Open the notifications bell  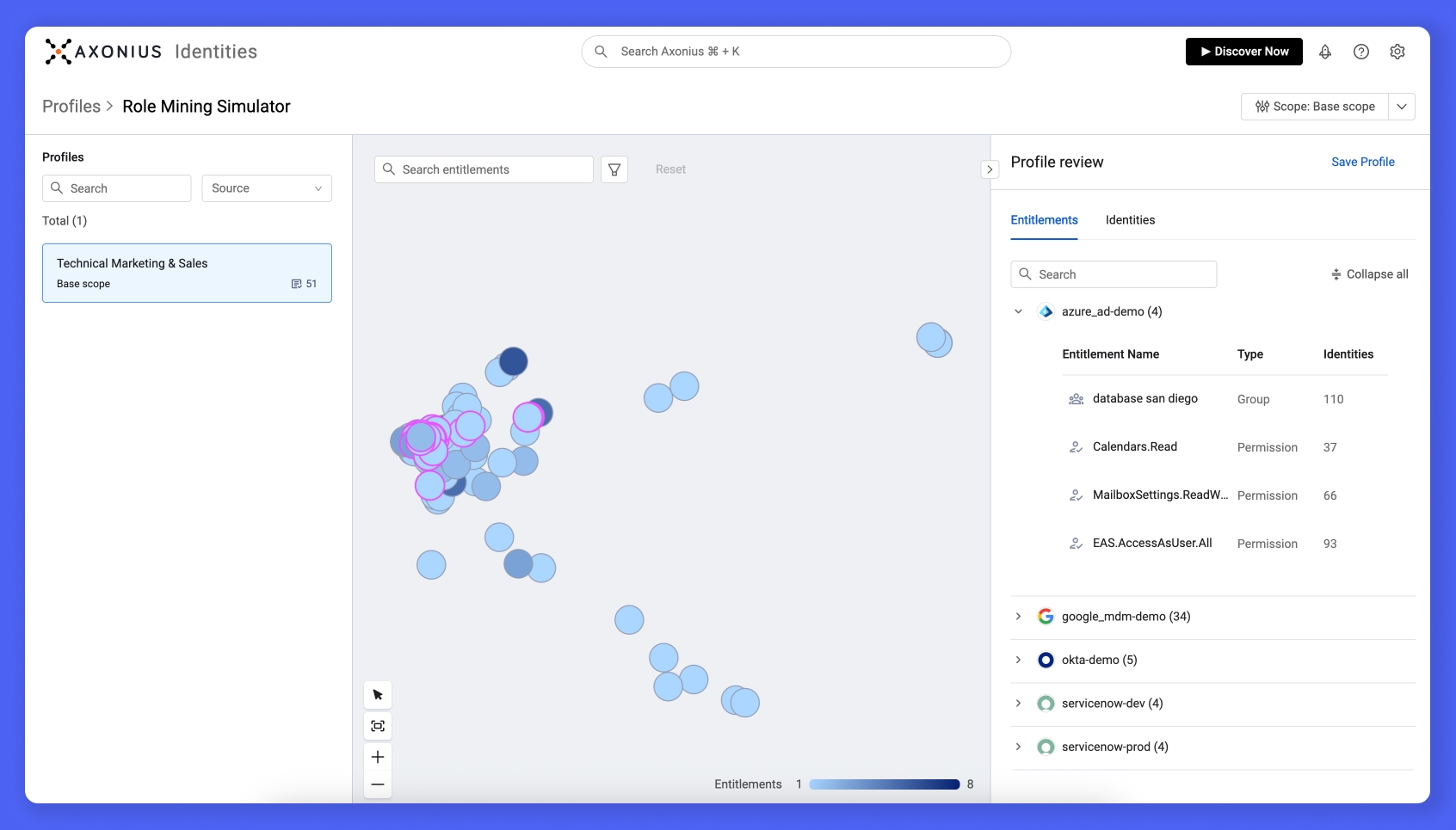[x=1325, y=52]
